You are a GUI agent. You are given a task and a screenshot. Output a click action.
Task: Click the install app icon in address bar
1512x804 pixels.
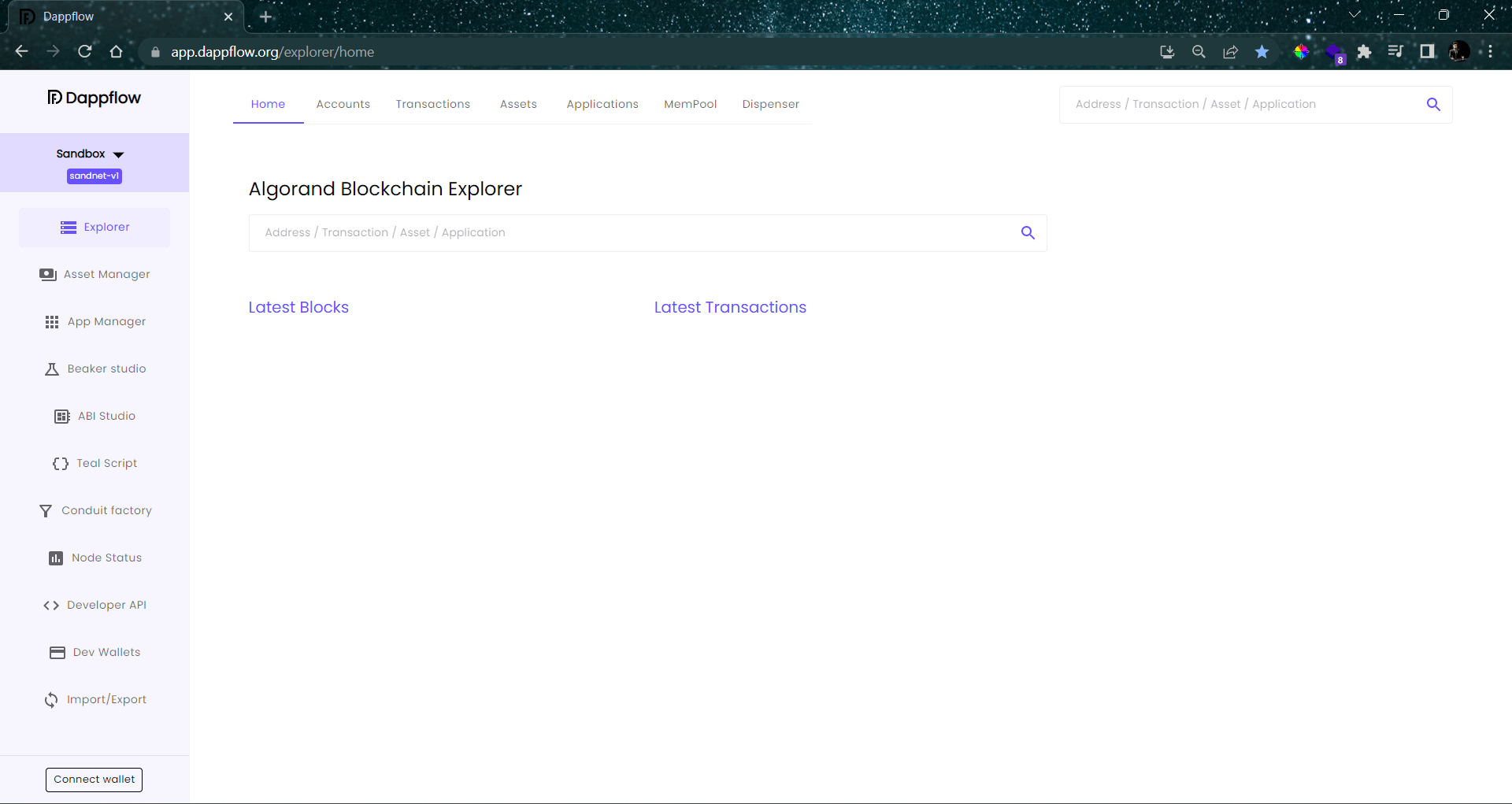point(1167,52)
